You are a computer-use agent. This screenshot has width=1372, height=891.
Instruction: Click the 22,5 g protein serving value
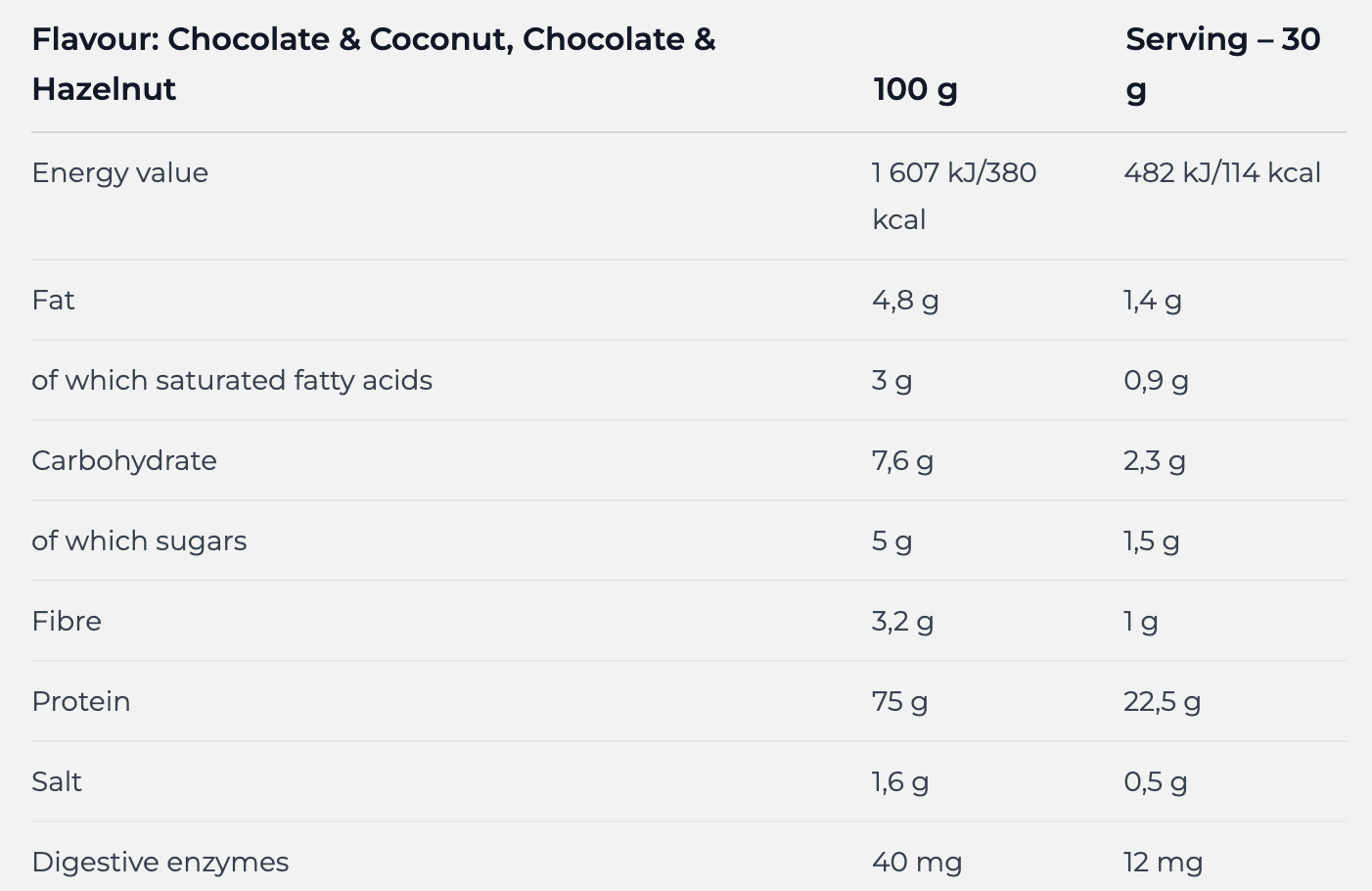coord(1162,701)
